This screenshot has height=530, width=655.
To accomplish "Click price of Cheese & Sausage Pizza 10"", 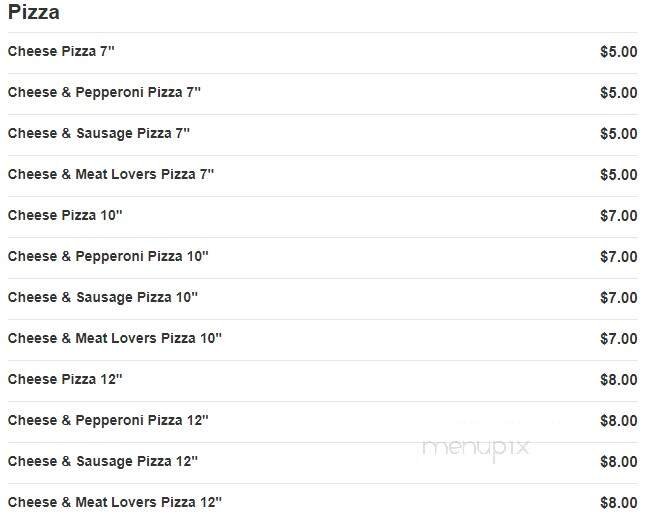I will (x=618, y=298).
